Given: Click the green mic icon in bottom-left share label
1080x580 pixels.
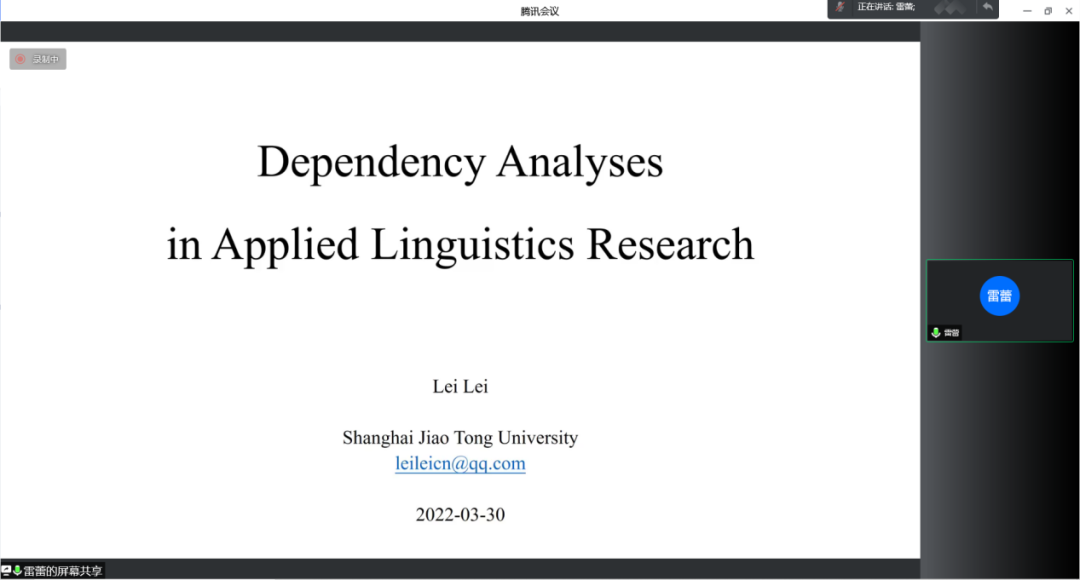Looking at the screenshot, I should (x=17, y=570).
